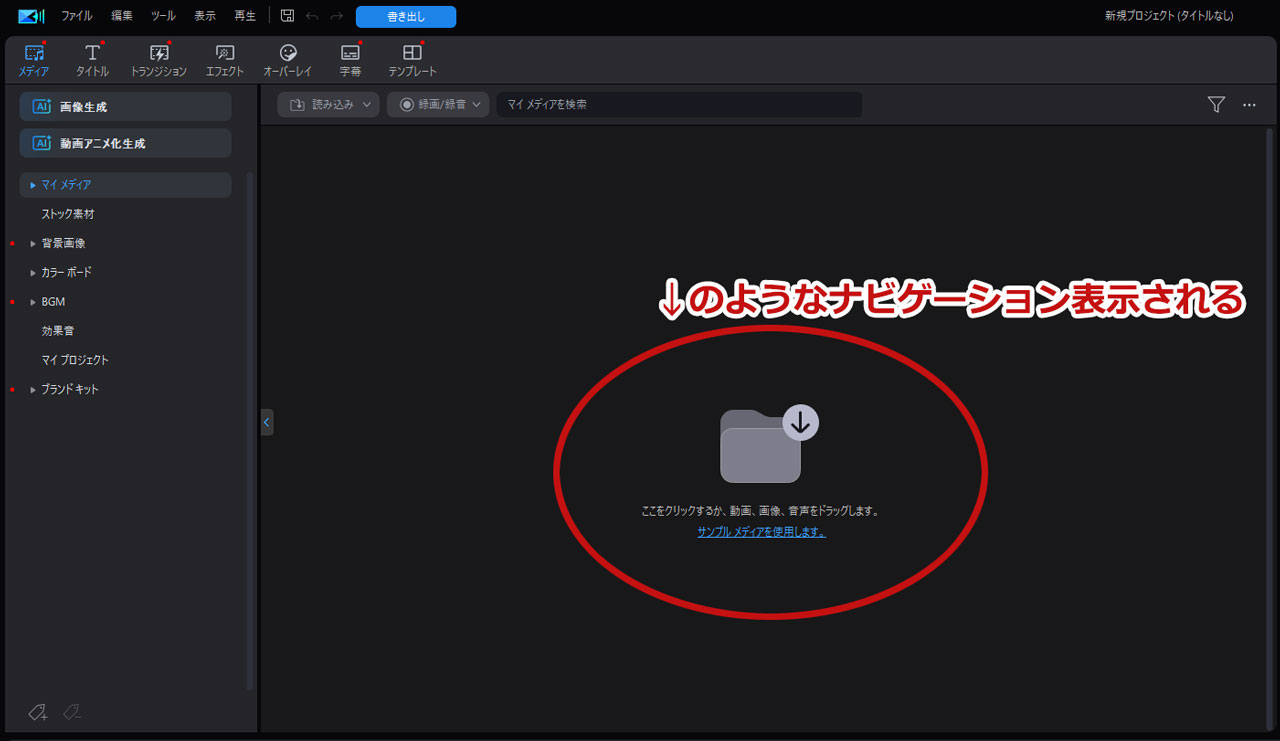Select the トランジション (Transitions) icon
The height and width of the screenshot is (741, 1280).
158,58
